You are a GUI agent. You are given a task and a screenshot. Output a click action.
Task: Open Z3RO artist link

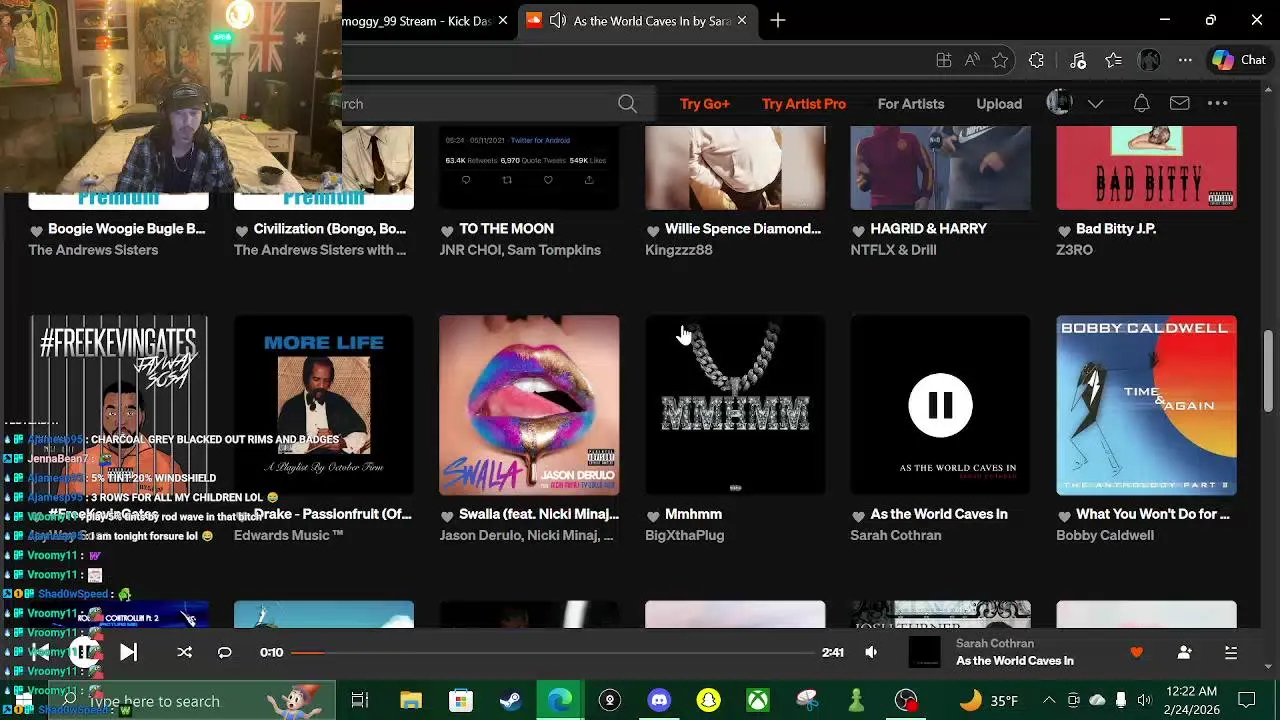1074,251
